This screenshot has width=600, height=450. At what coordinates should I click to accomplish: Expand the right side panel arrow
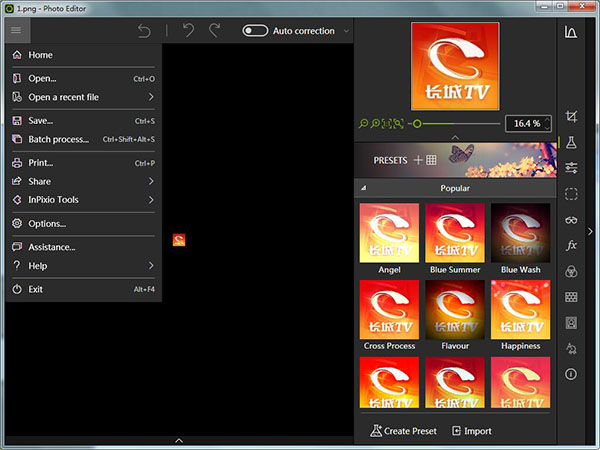click(590, 232)
